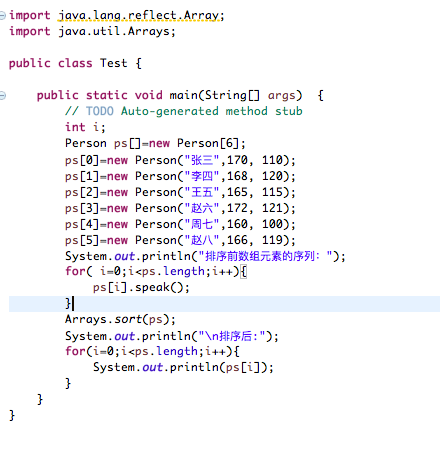Click the println "\n排序后:" line
Screen dimensions: 440x451
coord(172,336)
